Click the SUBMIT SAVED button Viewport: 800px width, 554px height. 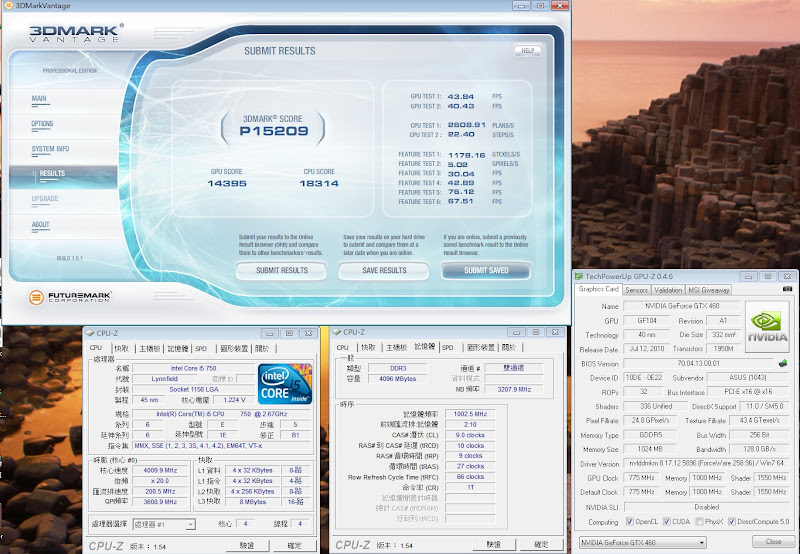pos(486,270)
